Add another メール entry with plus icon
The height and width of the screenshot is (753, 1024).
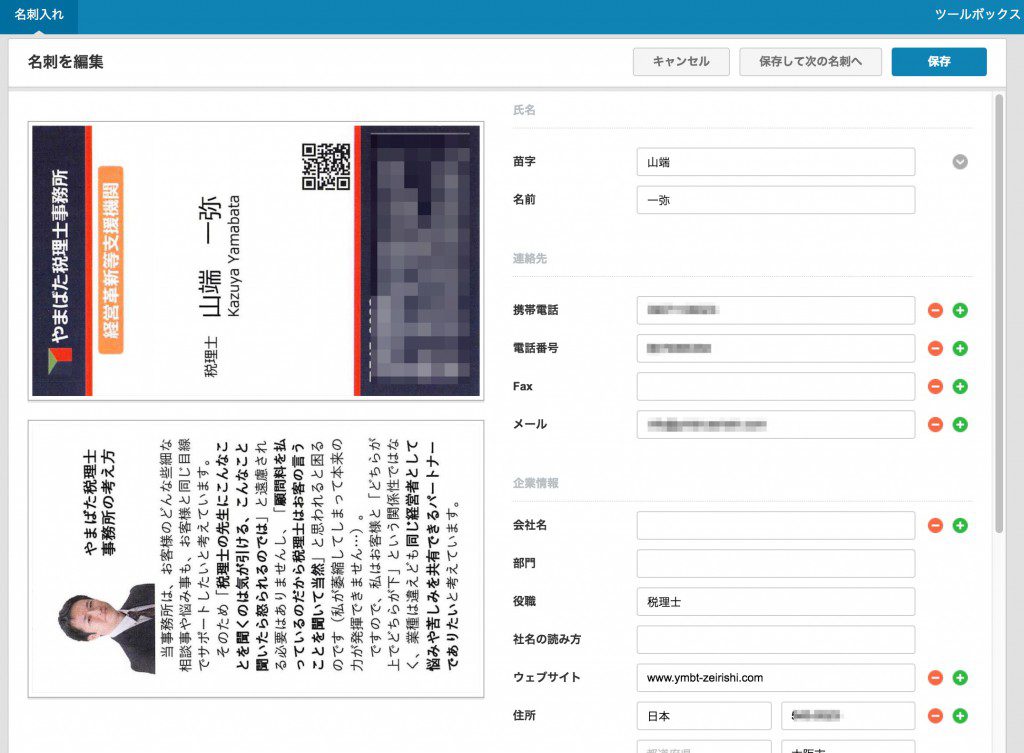click(960, 425)
